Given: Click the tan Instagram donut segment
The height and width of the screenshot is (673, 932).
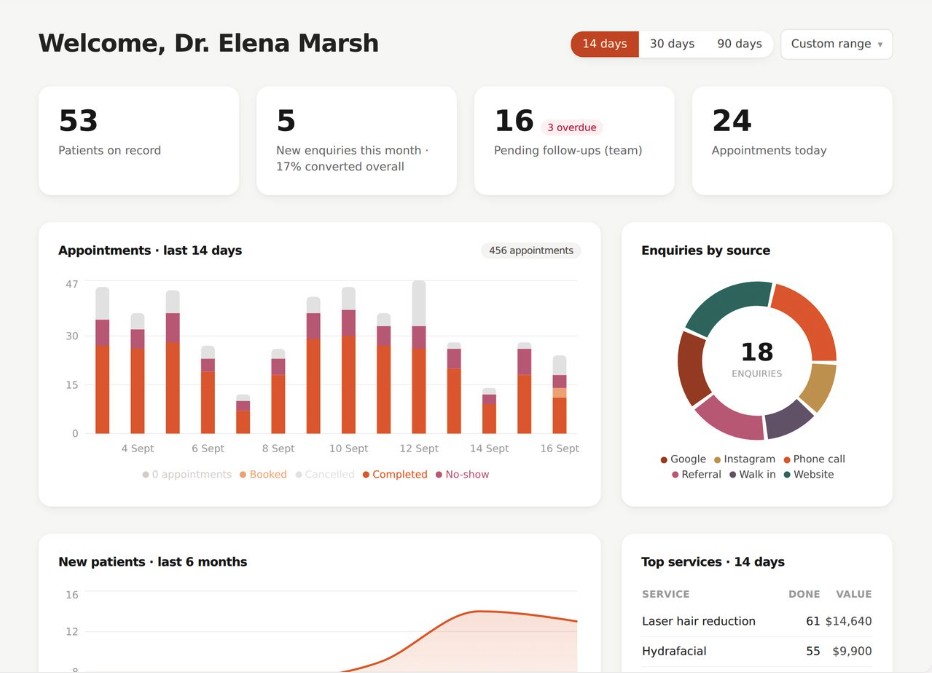Looking at the screenshot, I should pos(818,385).
